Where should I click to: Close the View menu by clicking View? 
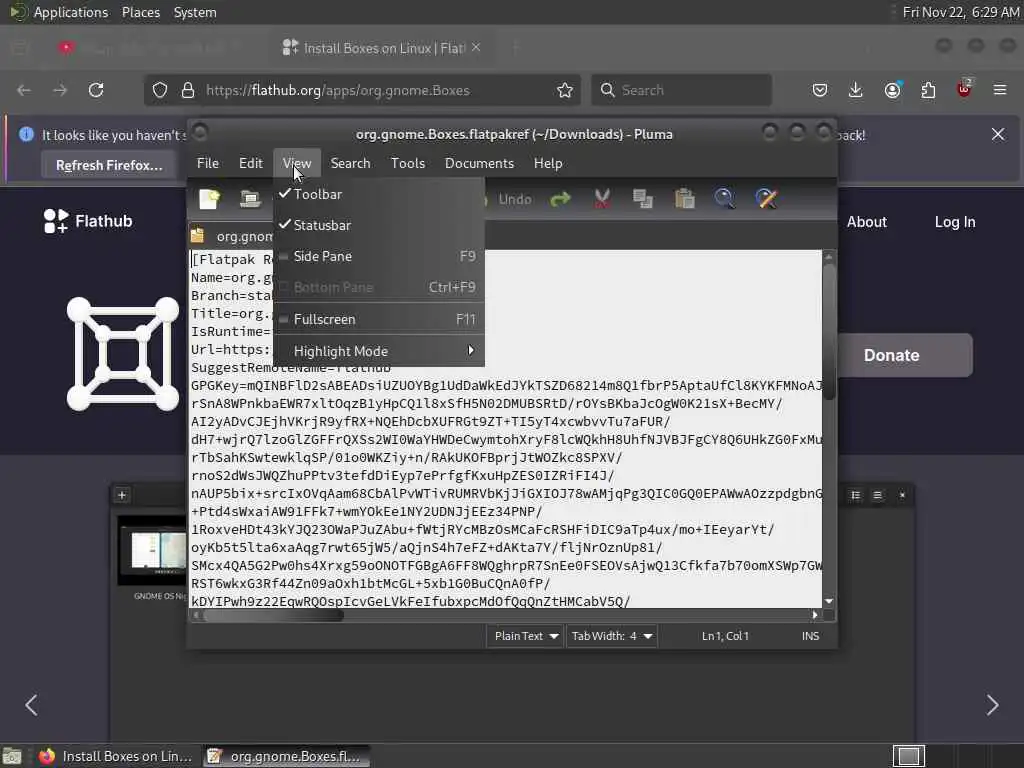297,163
